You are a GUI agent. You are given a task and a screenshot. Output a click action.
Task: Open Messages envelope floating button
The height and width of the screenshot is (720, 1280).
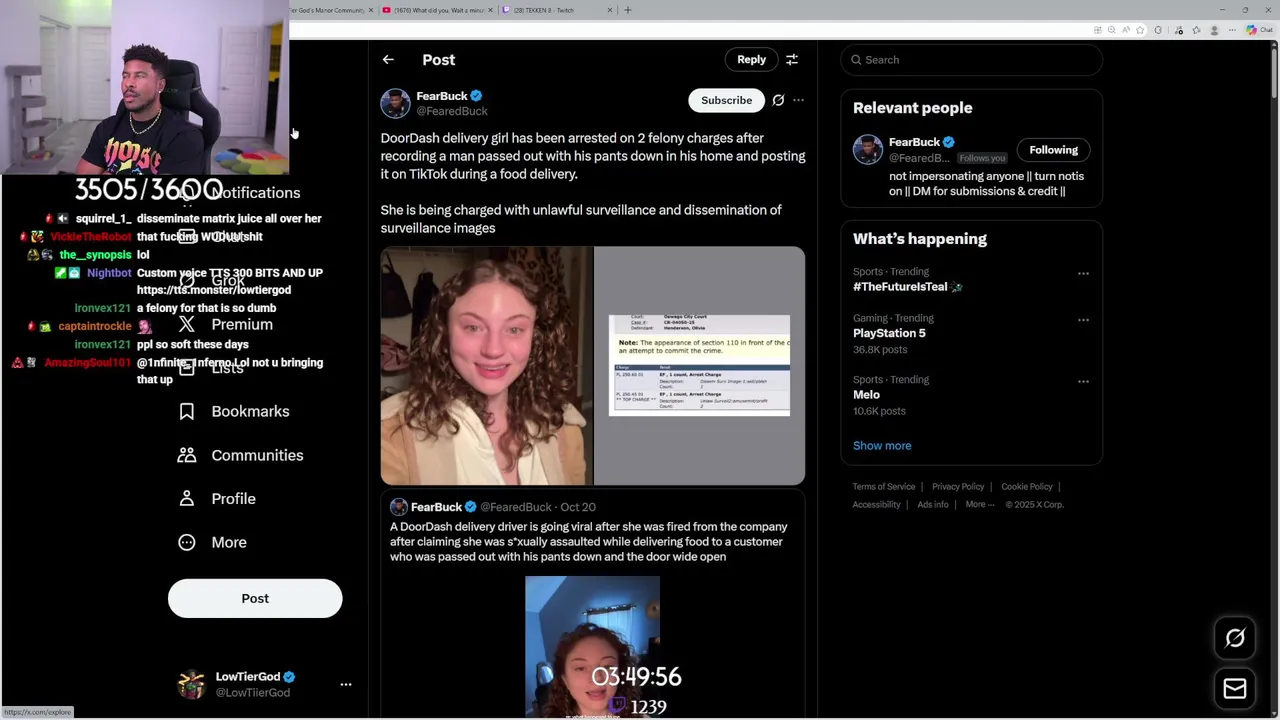[x=1235, y=688]
